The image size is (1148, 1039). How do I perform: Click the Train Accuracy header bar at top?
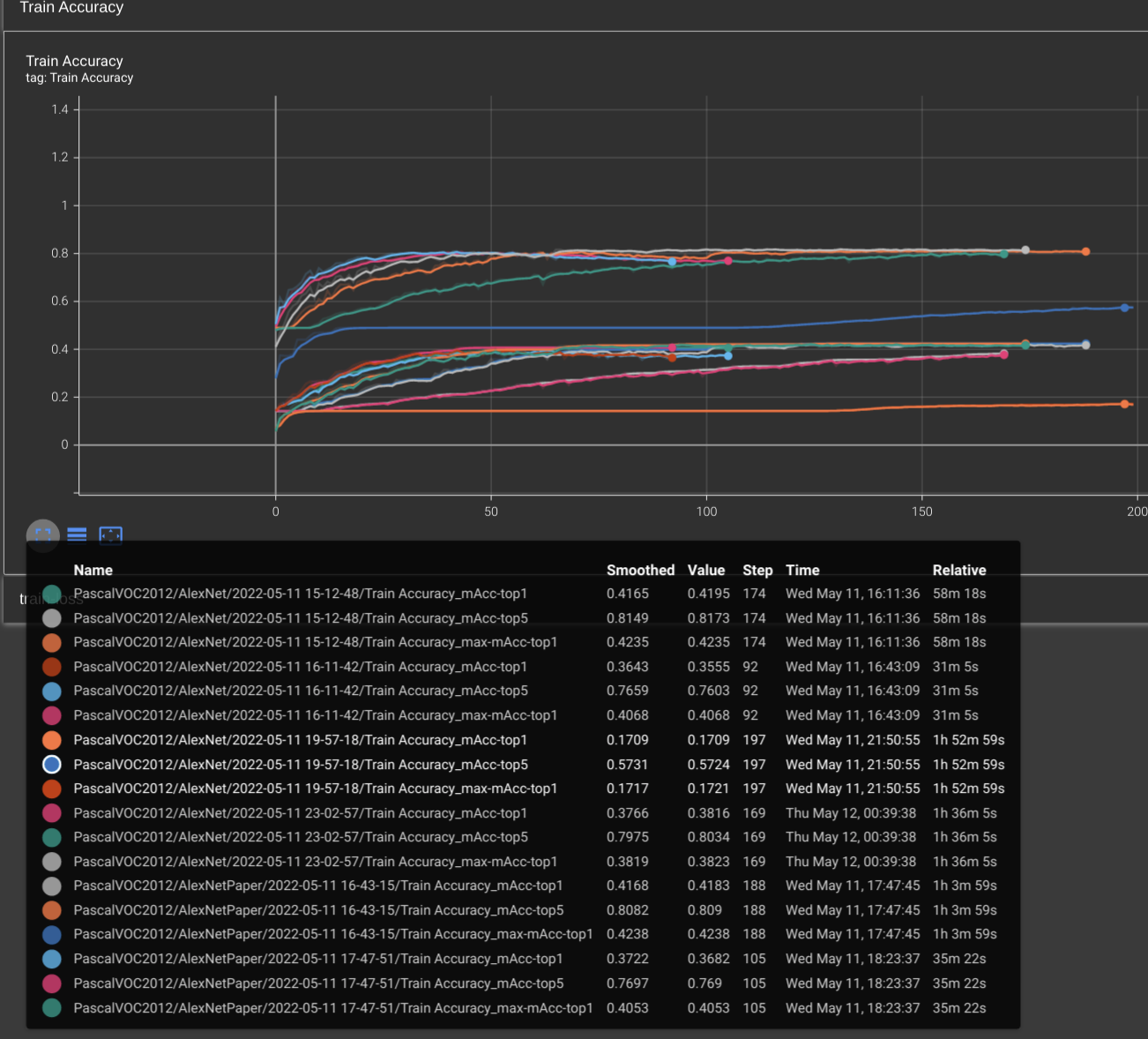click(x=71, y=8)
